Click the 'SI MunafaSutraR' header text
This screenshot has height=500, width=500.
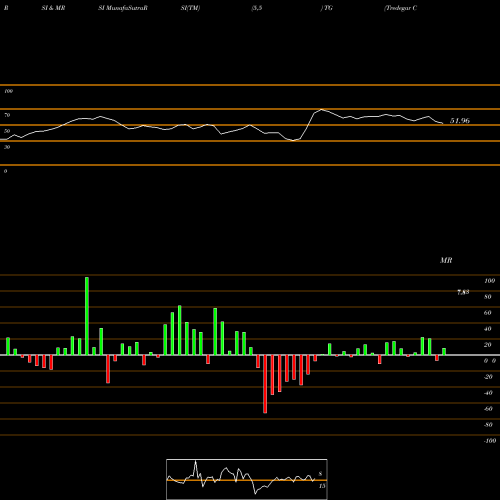pyautogui.click(x=123, y=8)
